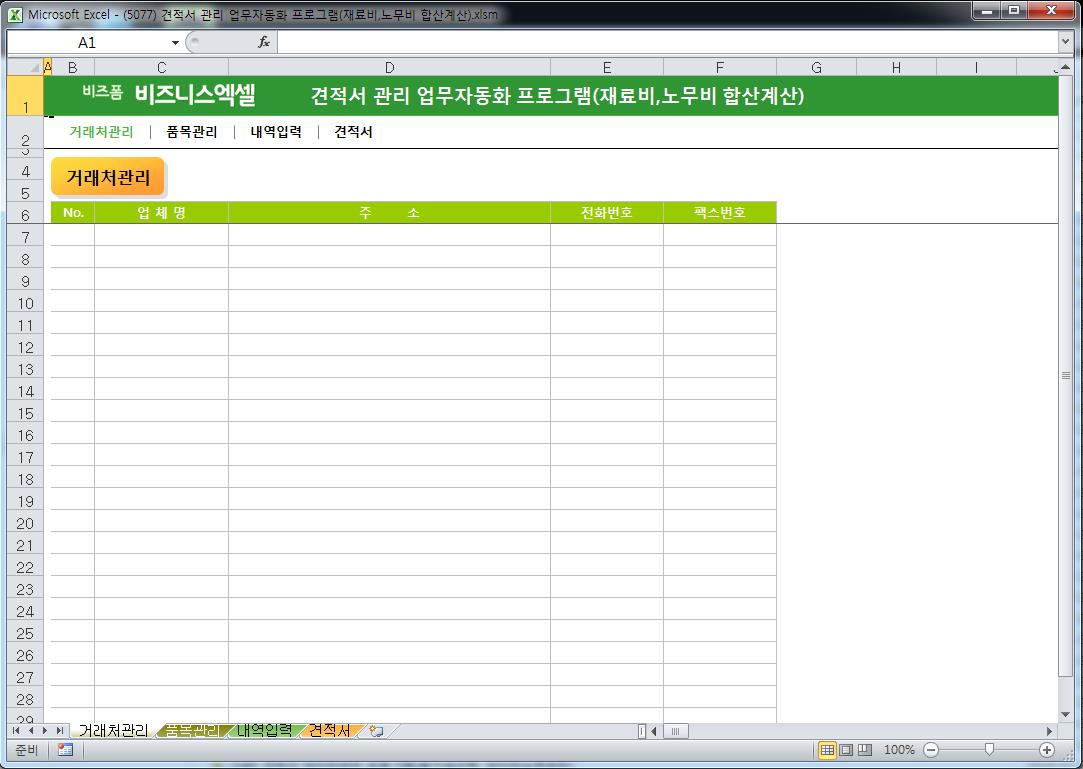1083x769 pixels.
Task: Click the No. column header cell
Action: click(73, 213)
